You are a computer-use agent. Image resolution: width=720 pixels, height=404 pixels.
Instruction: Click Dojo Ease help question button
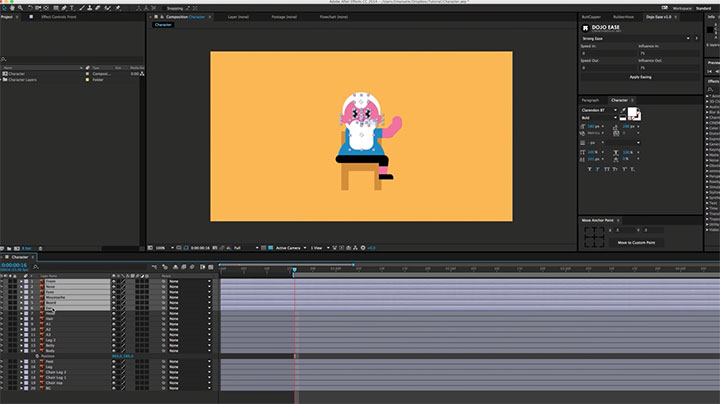pyautogui.click(x=697, y=39)
